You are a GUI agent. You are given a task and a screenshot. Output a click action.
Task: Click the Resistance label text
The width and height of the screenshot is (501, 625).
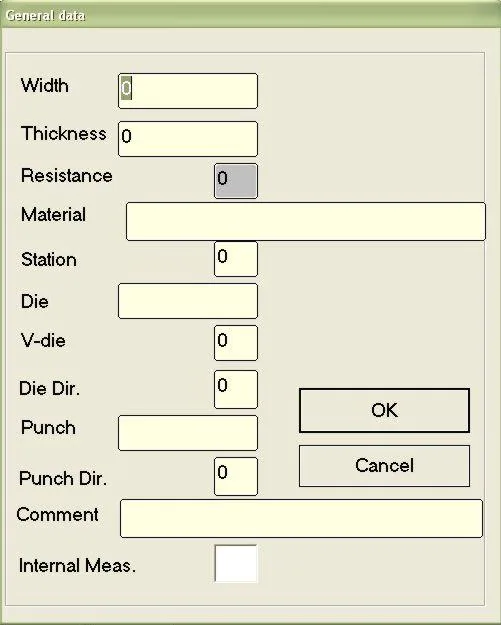click(x=67, y=175)
